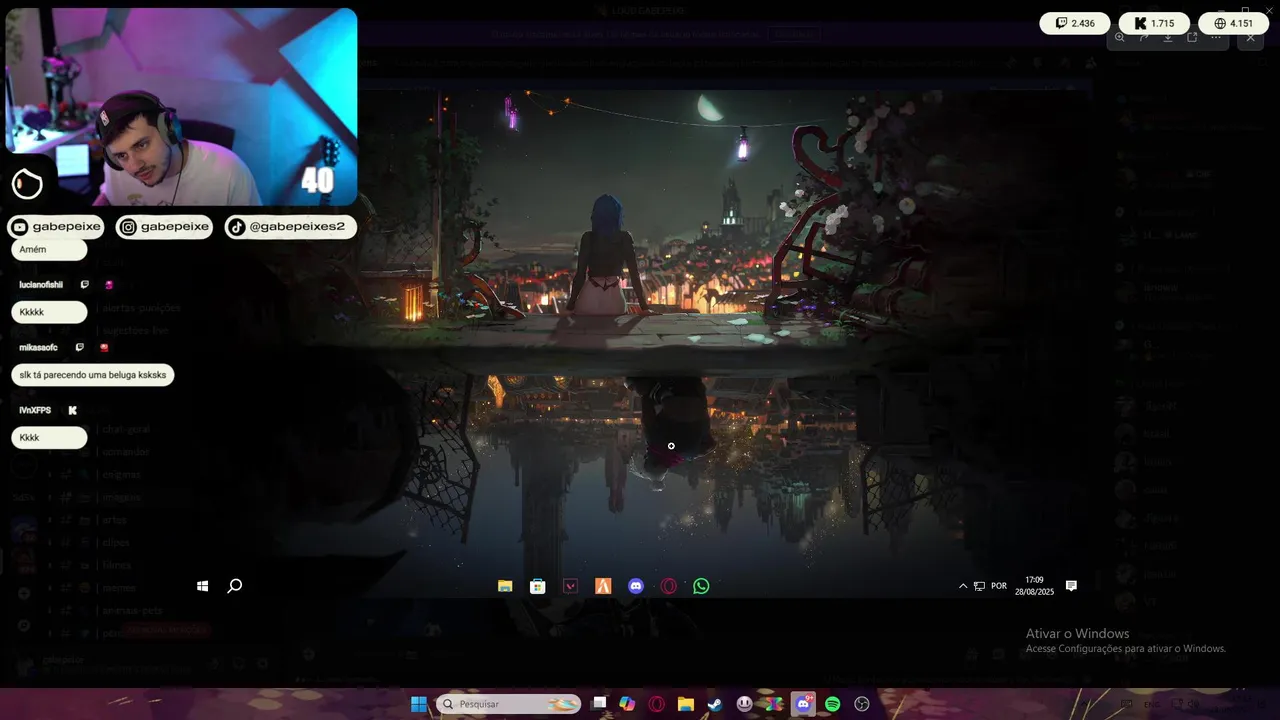
Task: Click the globe total viewers badge 4.151
Action: [x=1233, y=23]
